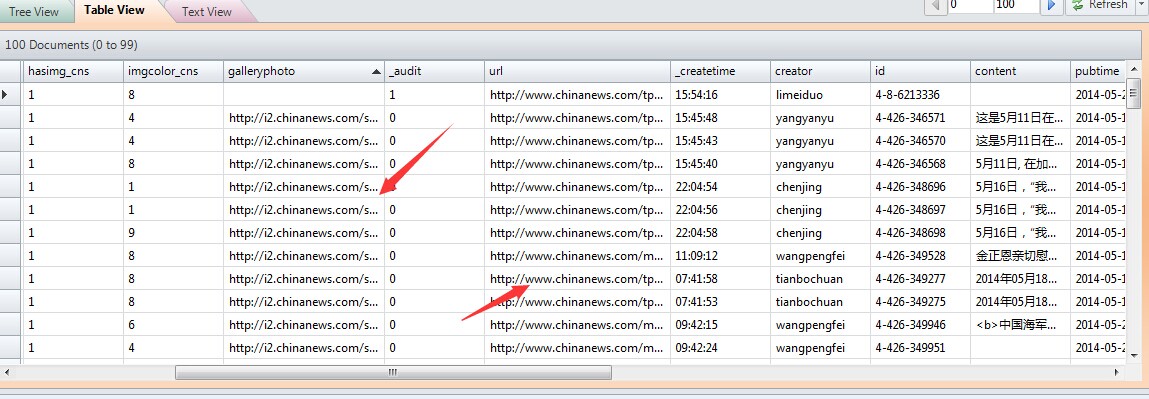1149x399 pixels.
Task: Select the _createtime cell 22:04:58
Action: pyautogui.click(x=720, y=233)
